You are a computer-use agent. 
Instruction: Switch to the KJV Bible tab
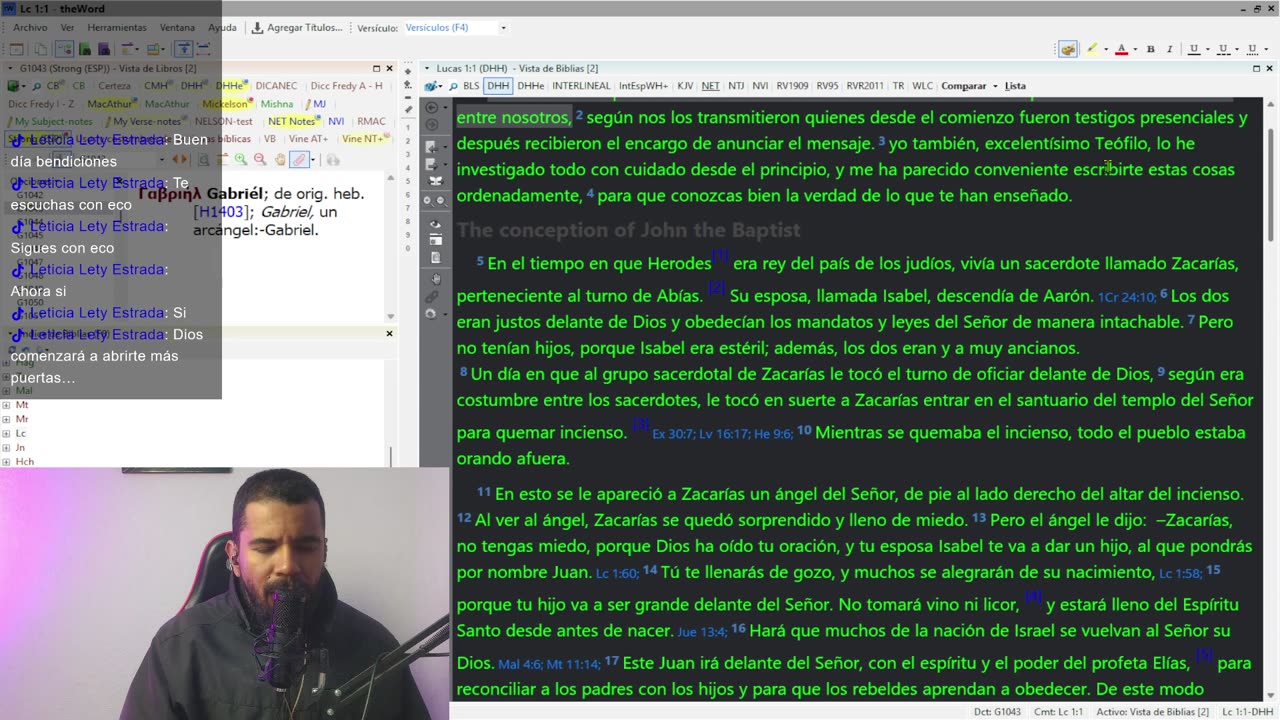point(685,86)
